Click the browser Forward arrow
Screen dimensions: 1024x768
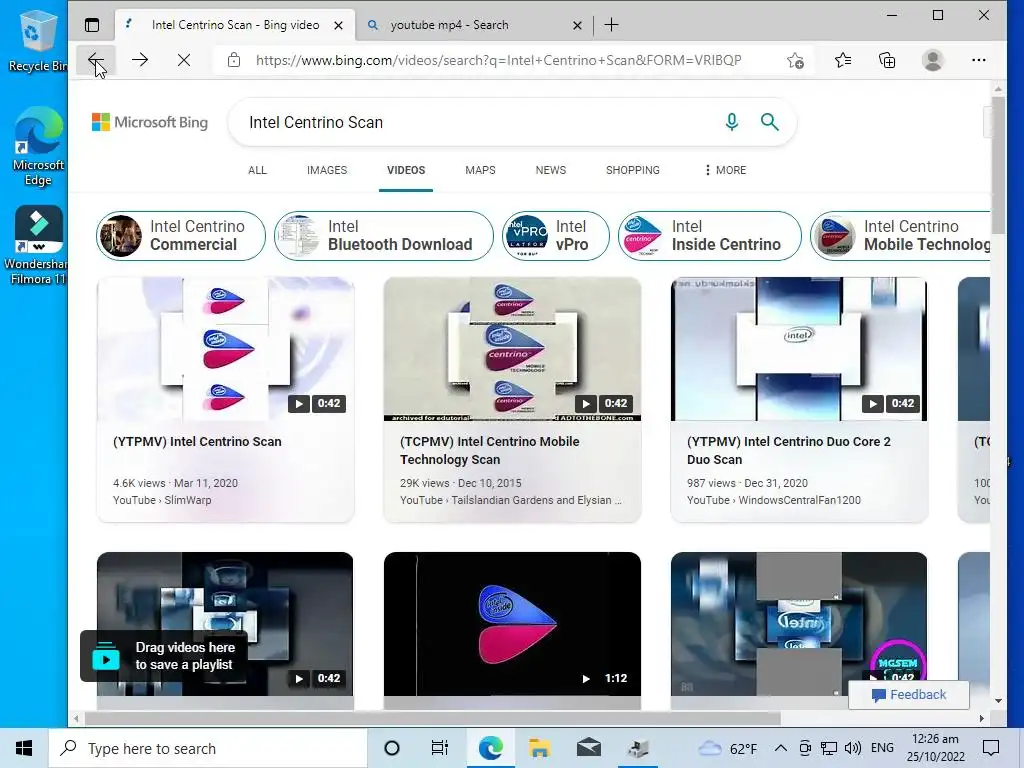[140, 60]
